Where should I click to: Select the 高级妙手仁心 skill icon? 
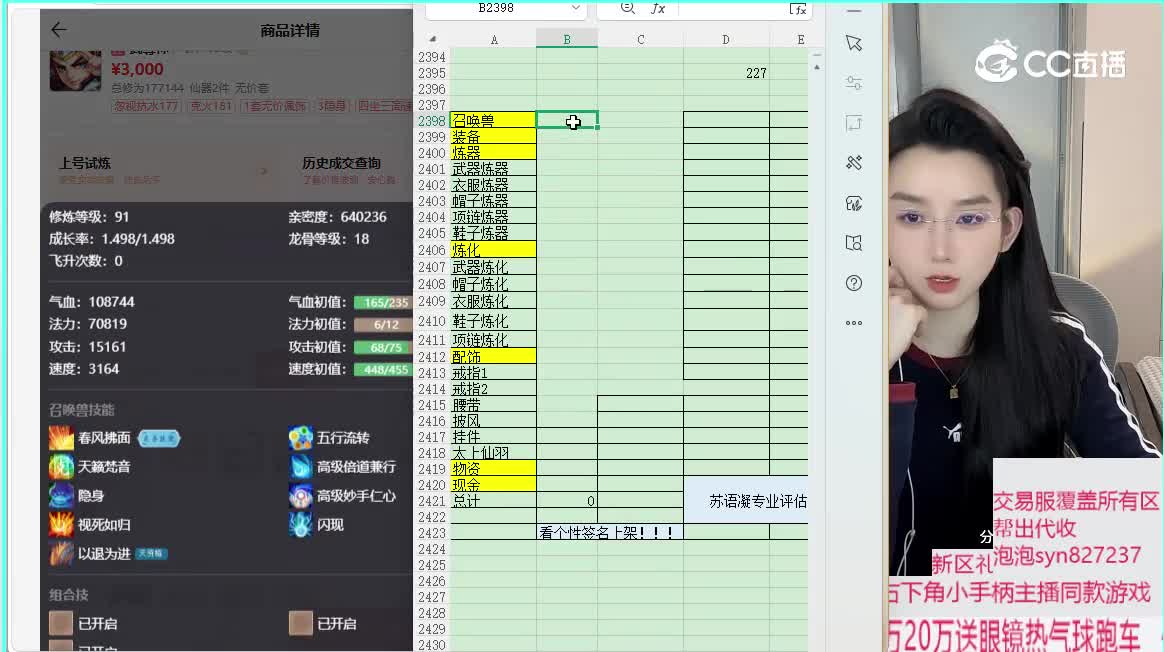coord(301,495)
